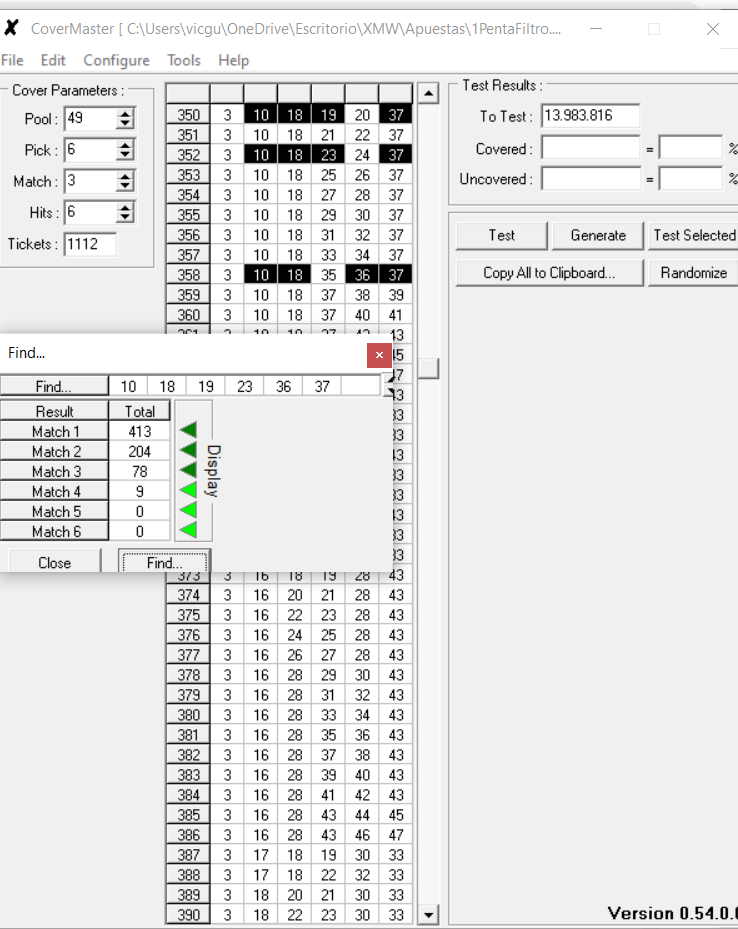Click the Match 2 total value 204
The image size is (738, 929).
[140, 451]
